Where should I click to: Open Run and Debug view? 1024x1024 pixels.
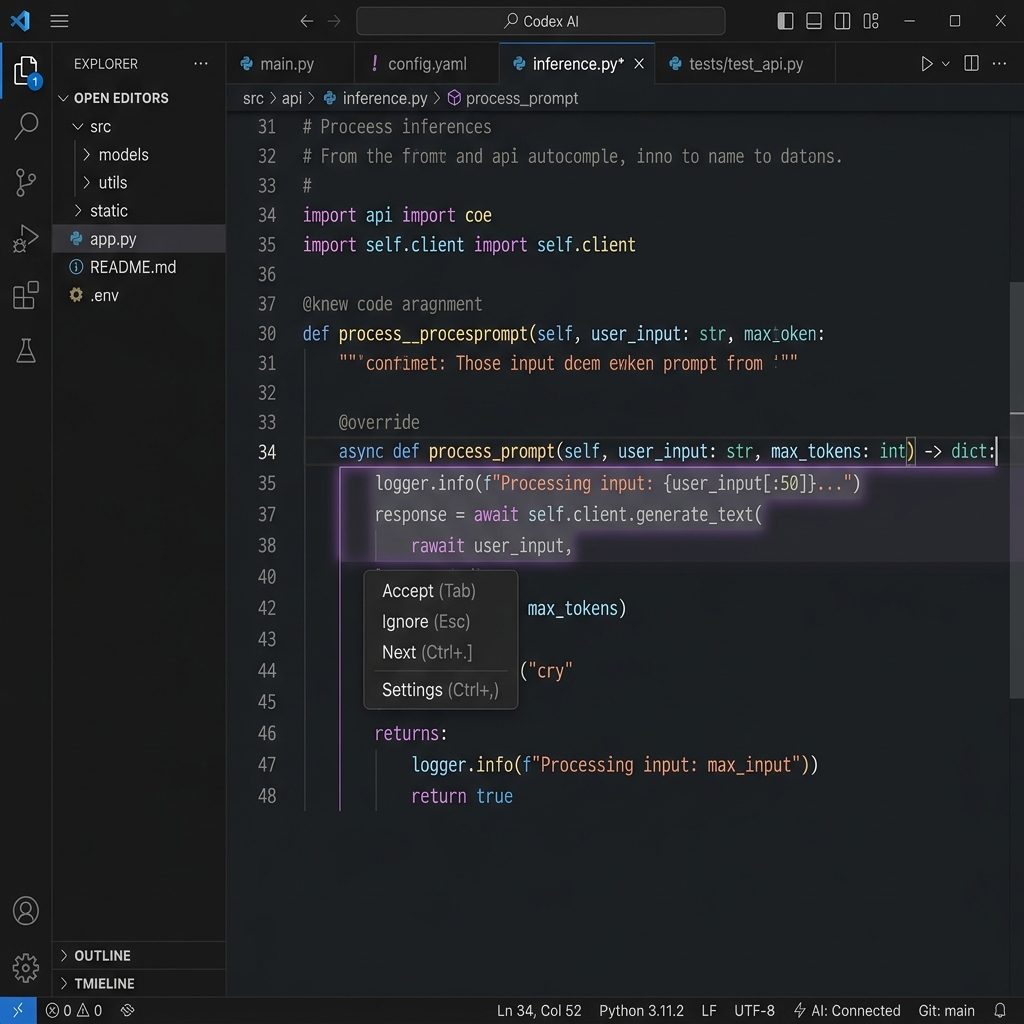coord(26,238)
